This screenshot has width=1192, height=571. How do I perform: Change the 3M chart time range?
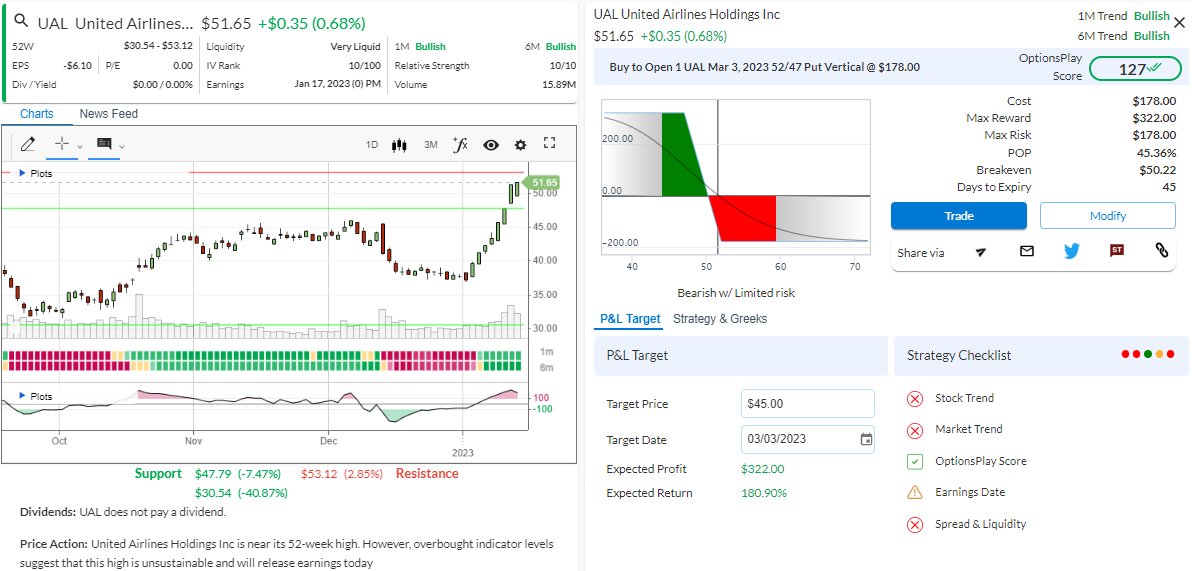[x=430, y=144]
